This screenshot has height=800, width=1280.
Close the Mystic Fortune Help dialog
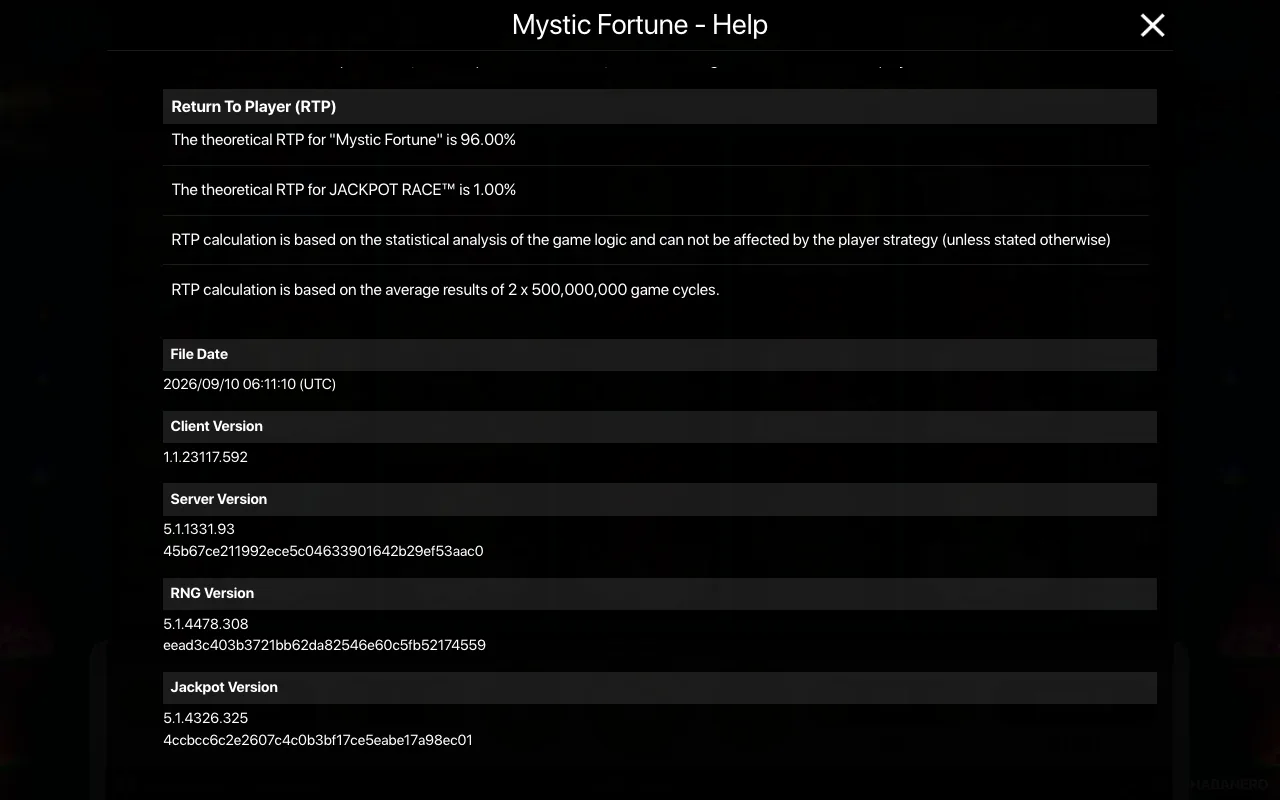[1152, 25]
